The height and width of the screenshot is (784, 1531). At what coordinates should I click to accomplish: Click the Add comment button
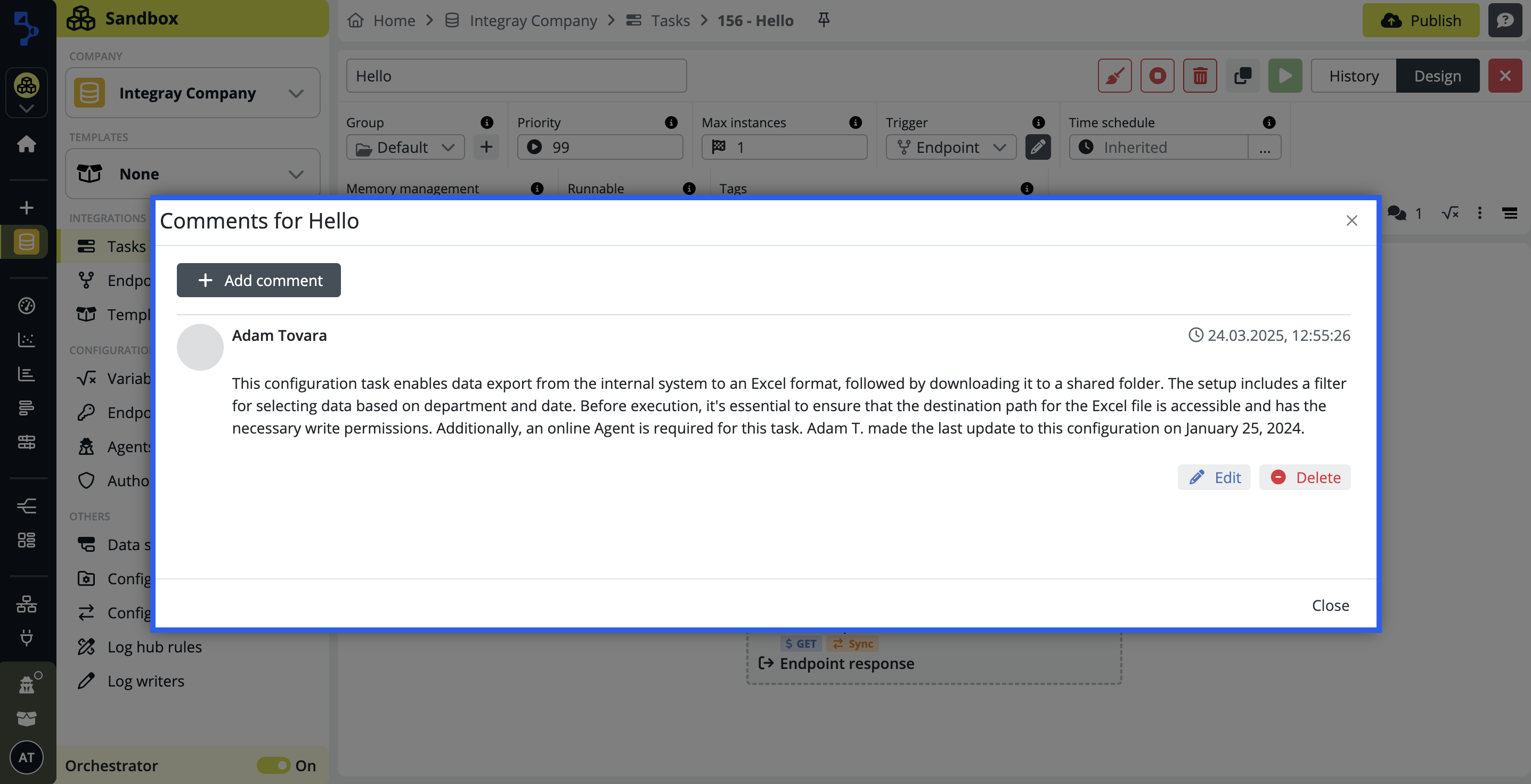(x=258, y=280)
